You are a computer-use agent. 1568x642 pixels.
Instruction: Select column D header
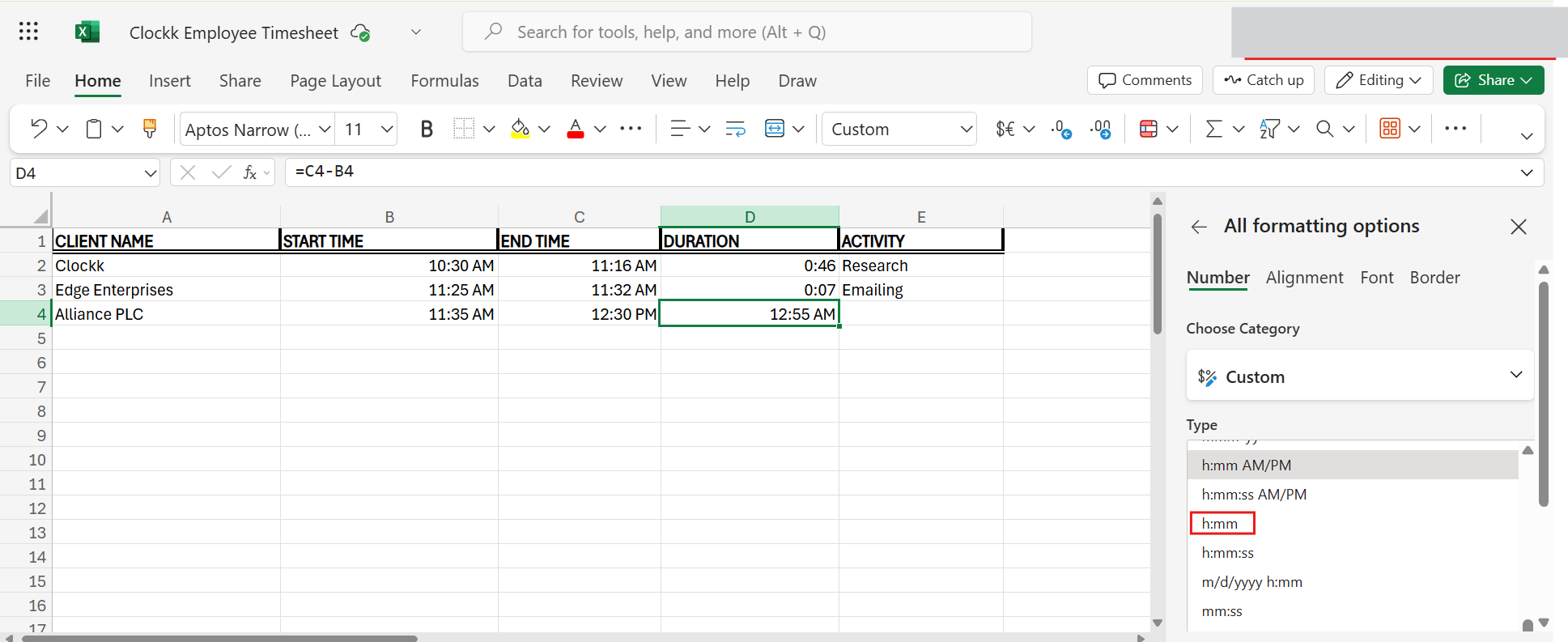tap(750, 217)
